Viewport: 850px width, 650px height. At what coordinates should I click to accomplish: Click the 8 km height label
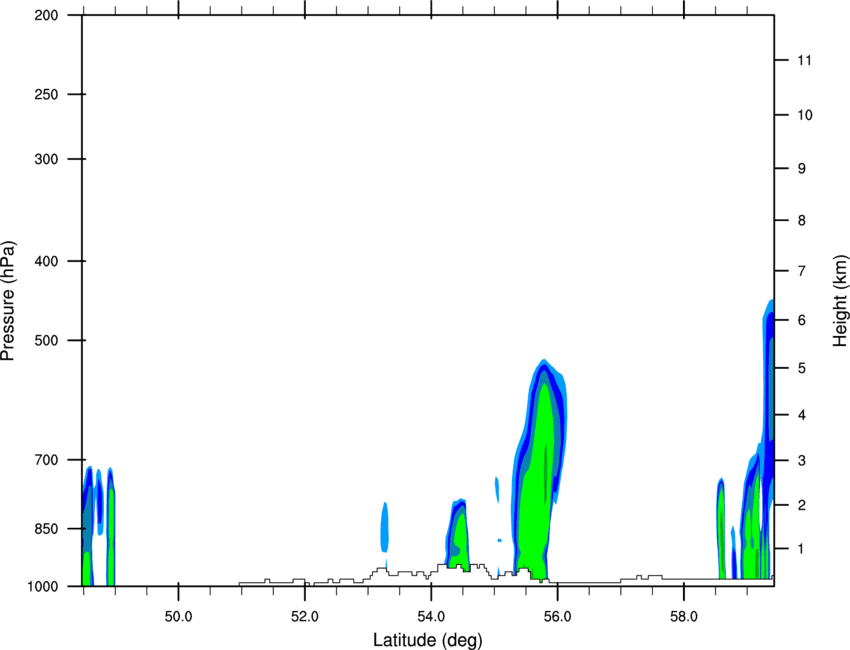[802, 221]
